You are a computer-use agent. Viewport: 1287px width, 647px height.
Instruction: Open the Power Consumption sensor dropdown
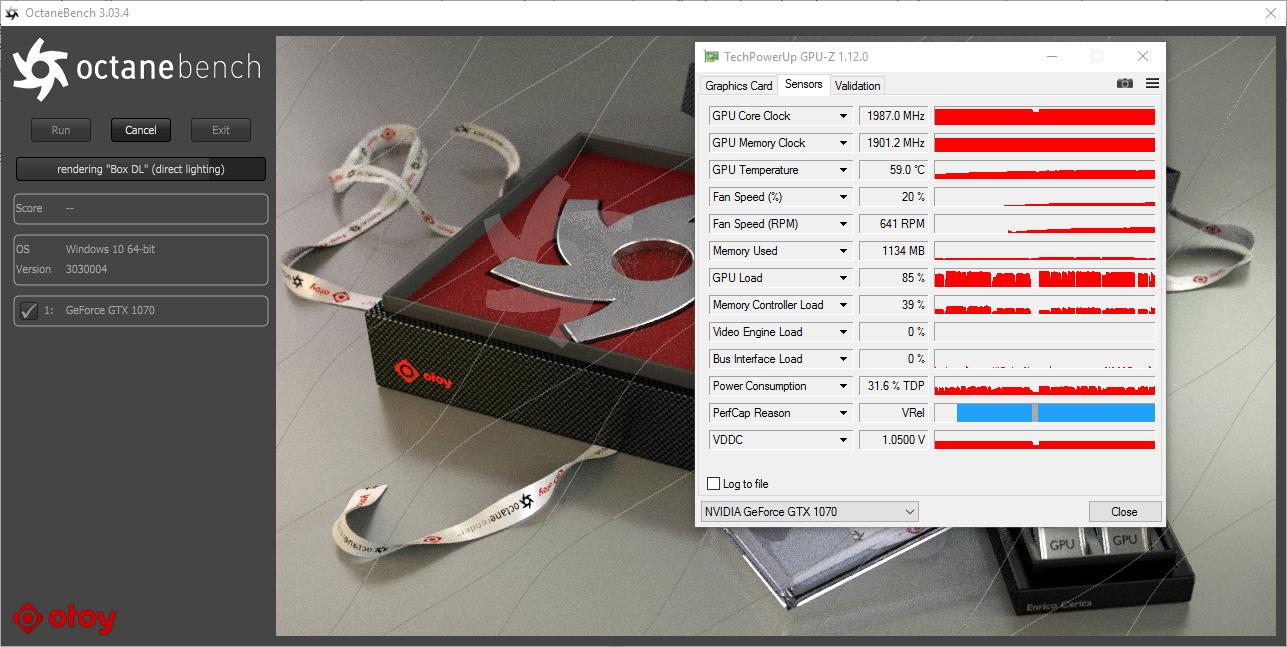[843, 386]
